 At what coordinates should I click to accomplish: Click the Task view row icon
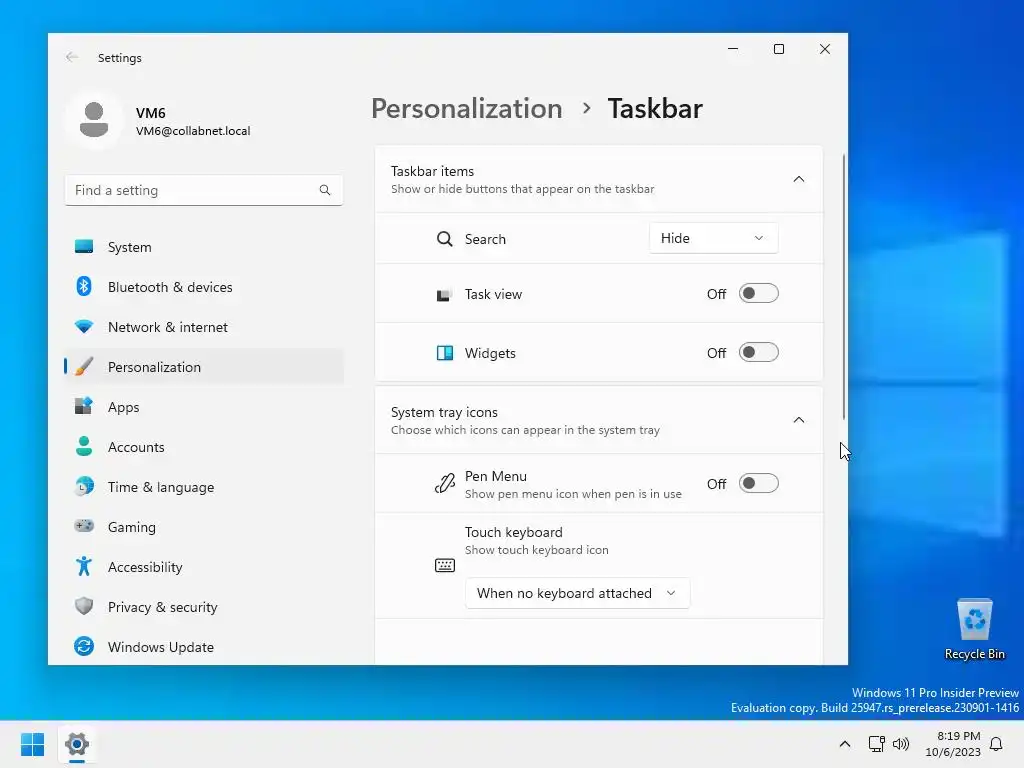point(444,295)
